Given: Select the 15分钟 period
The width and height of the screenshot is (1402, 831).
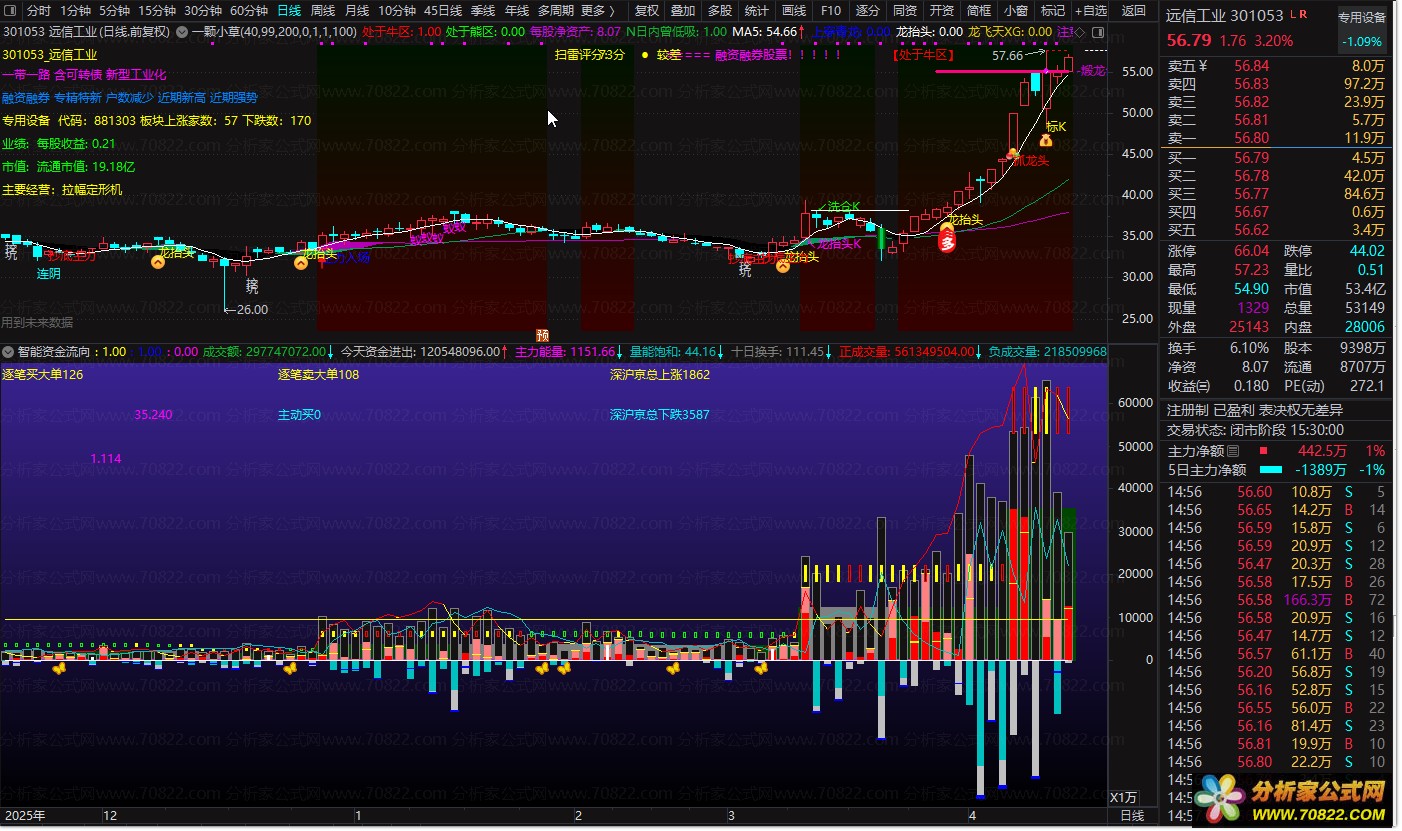Looking at the screenshot, I should (x=157, y=11).
